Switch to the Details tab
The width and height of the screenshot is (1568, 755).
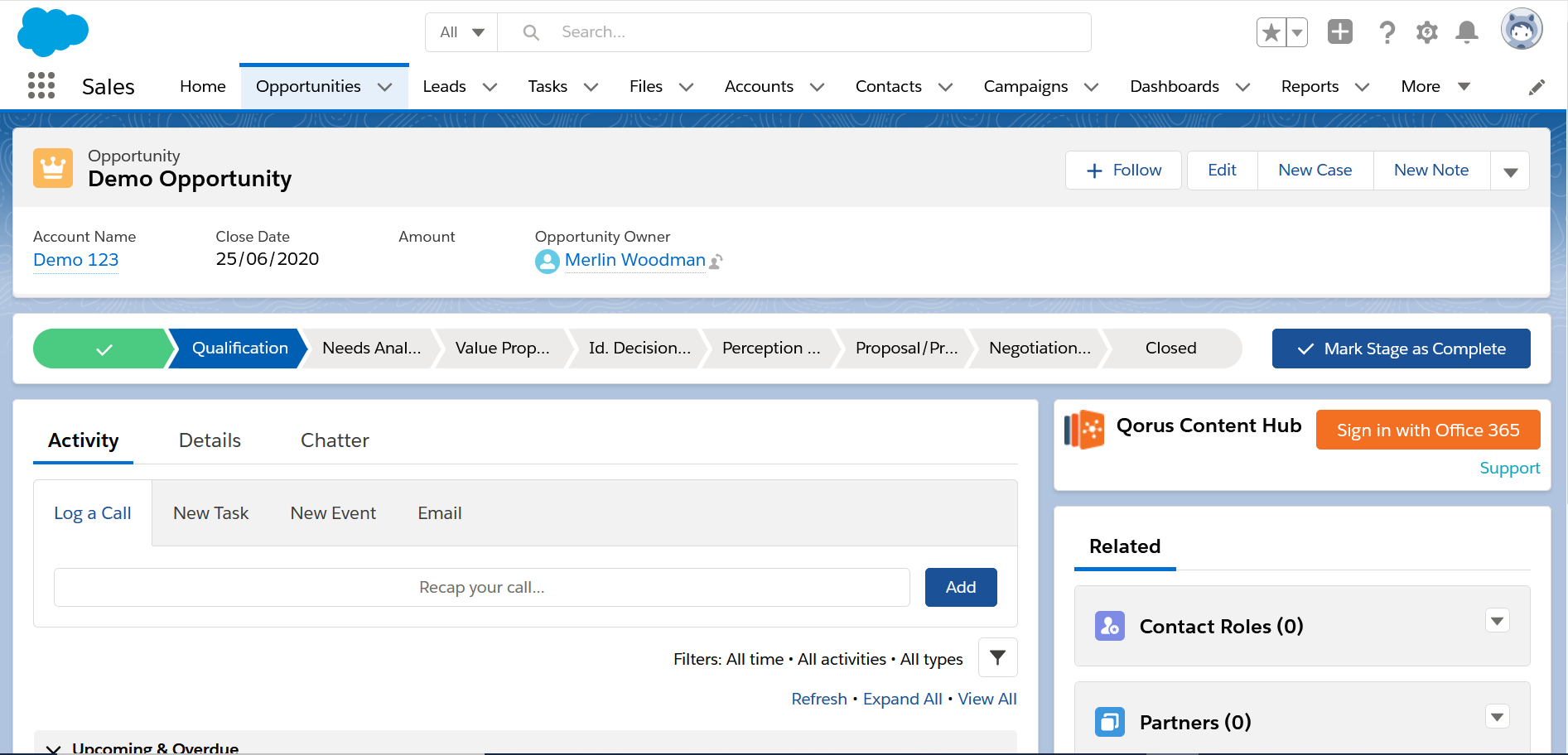[210, 440]
